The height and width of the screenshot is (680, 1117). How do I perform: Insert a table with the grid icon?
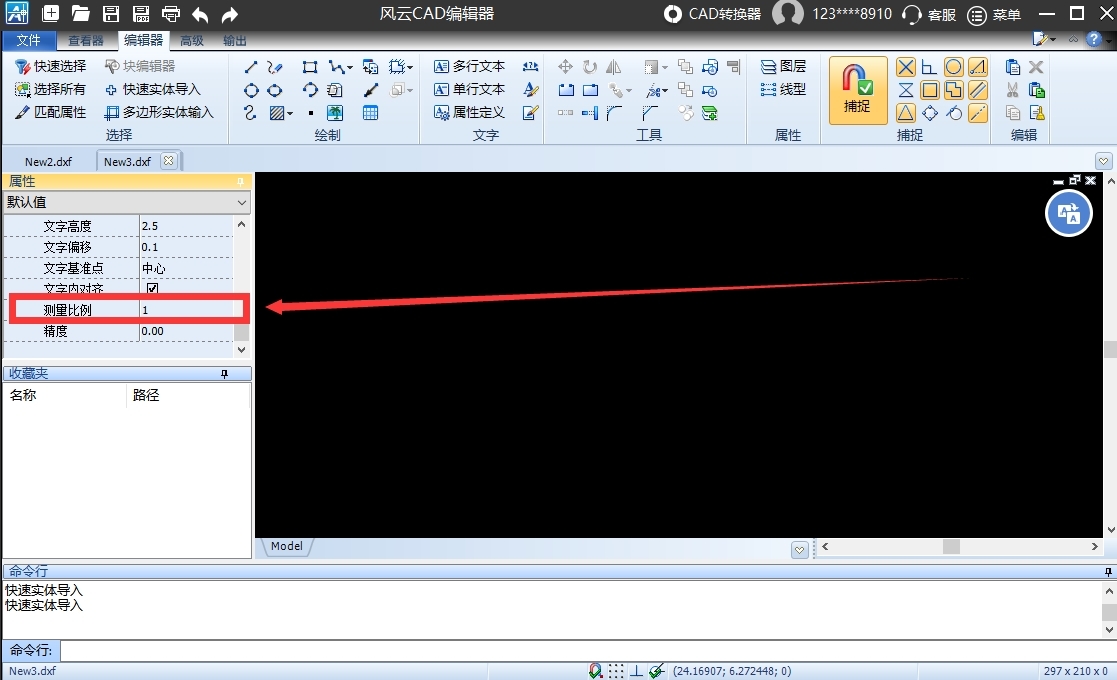(x=370, y=113)
